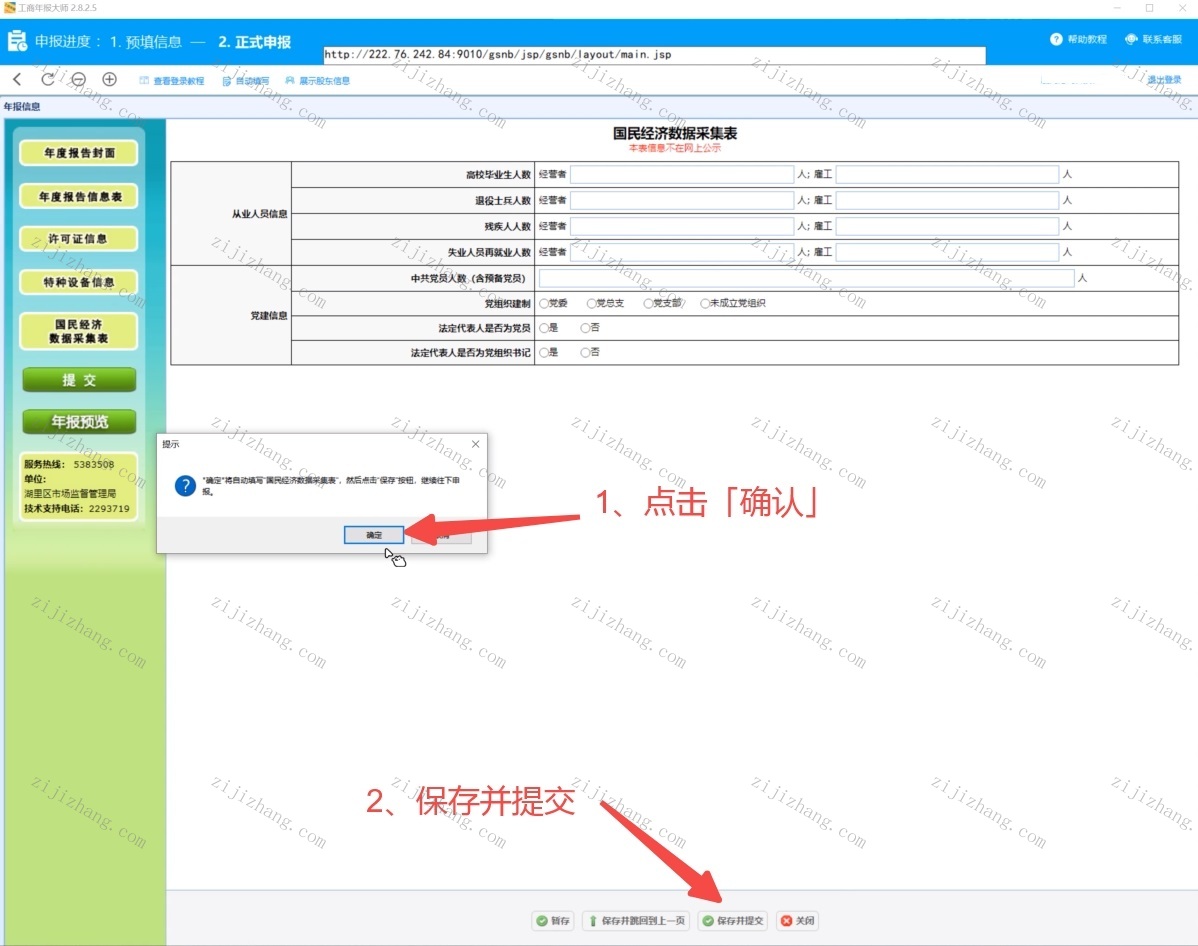Screen dimensions: 1198x946
Task: Open the 年度报告封面 section
Action: 79,153
